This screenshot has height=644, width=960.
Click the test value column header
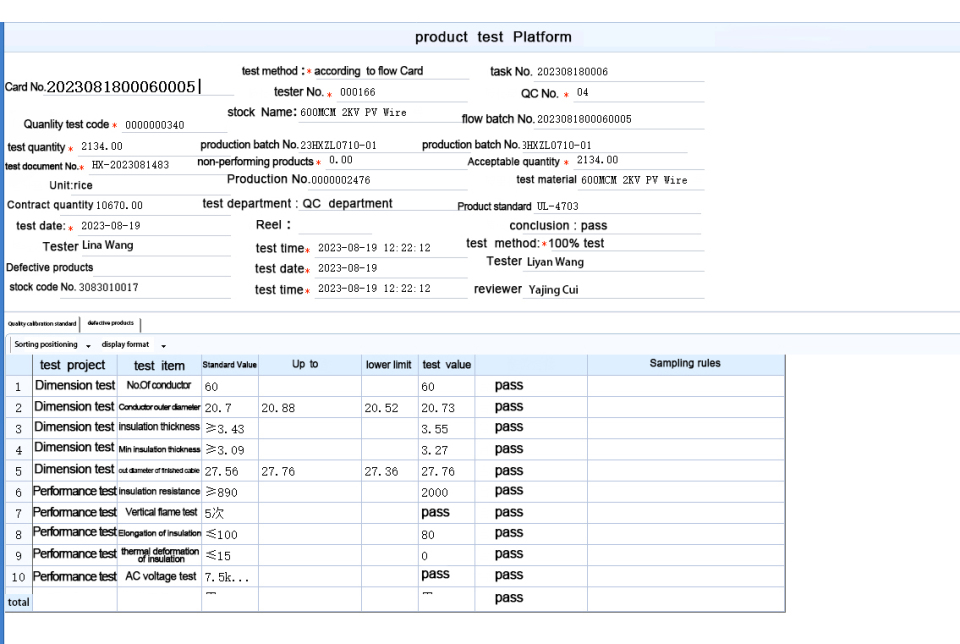pyautogui.click(x=446, y=365)
